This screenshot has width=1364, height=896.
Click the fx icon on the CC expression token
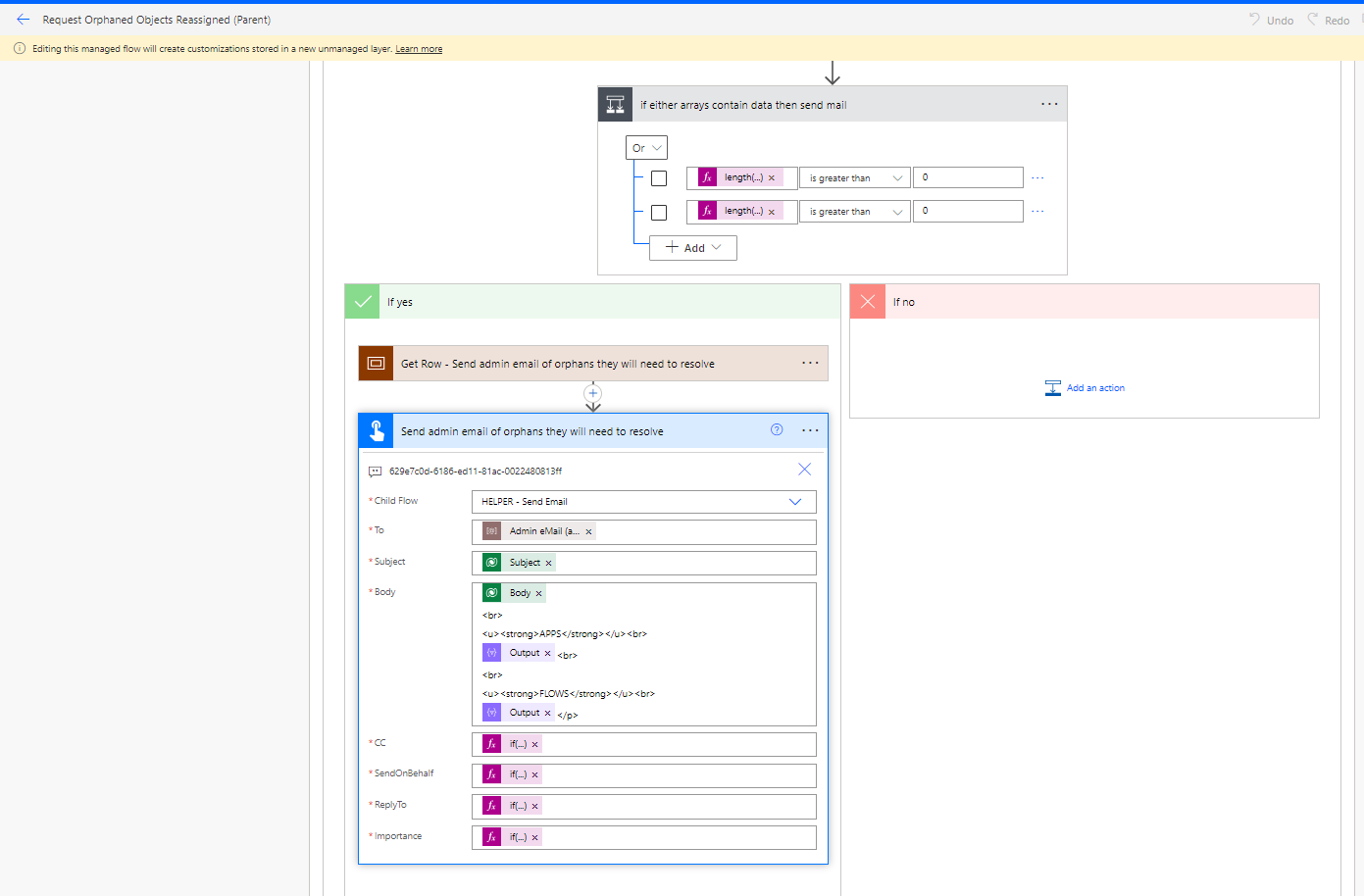click(491, 743)
